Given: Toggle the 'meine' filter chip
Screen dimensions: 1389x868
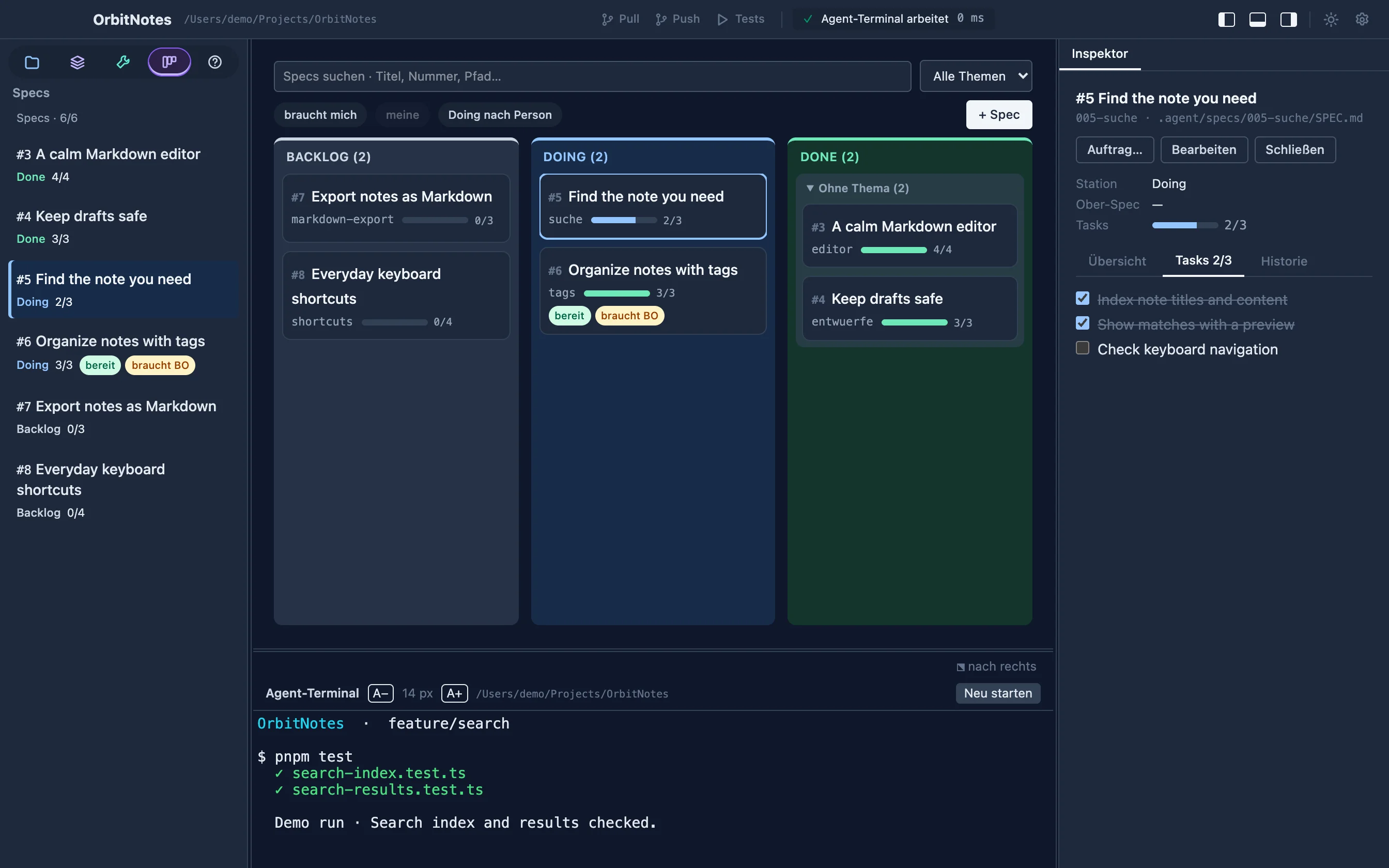Looking at the screenshot, I should pos(403,115).
